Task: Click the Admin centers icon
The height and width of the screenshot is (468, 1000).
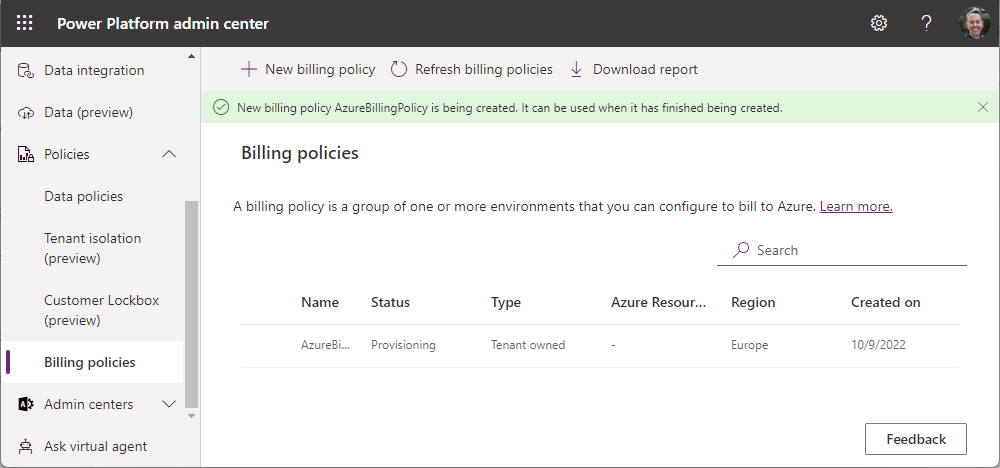Action: [x=26, y=404]
